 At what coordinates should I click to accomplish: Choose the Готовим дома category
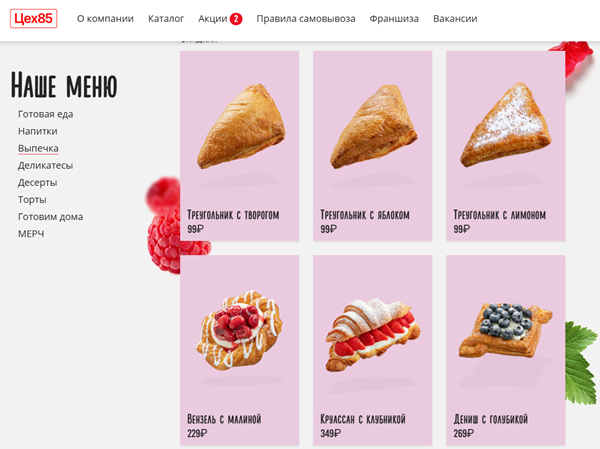tap(51, 217)
